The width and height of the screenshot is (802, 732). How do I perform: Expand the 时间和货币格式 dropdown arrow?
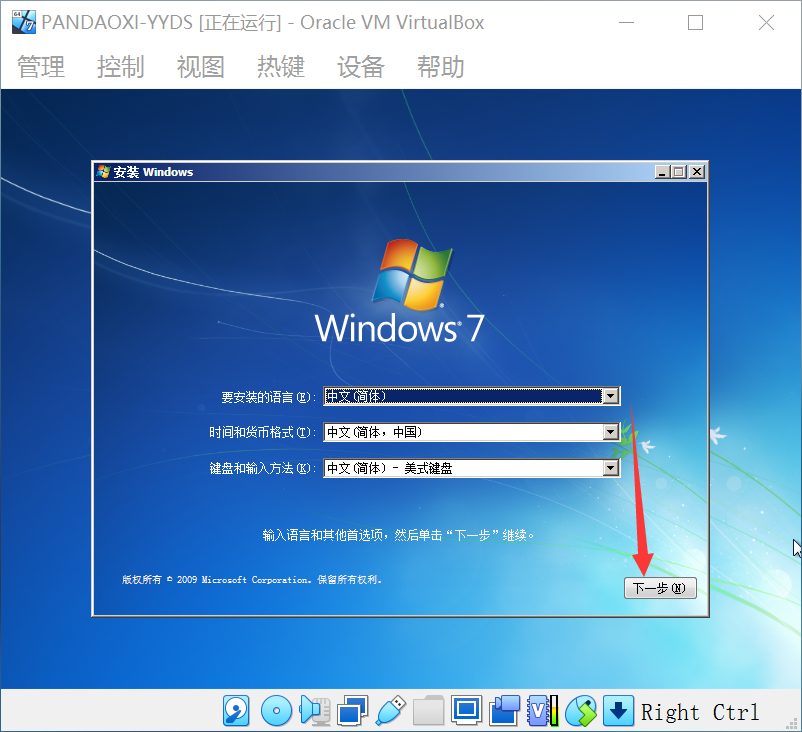(x=611, y=432)
